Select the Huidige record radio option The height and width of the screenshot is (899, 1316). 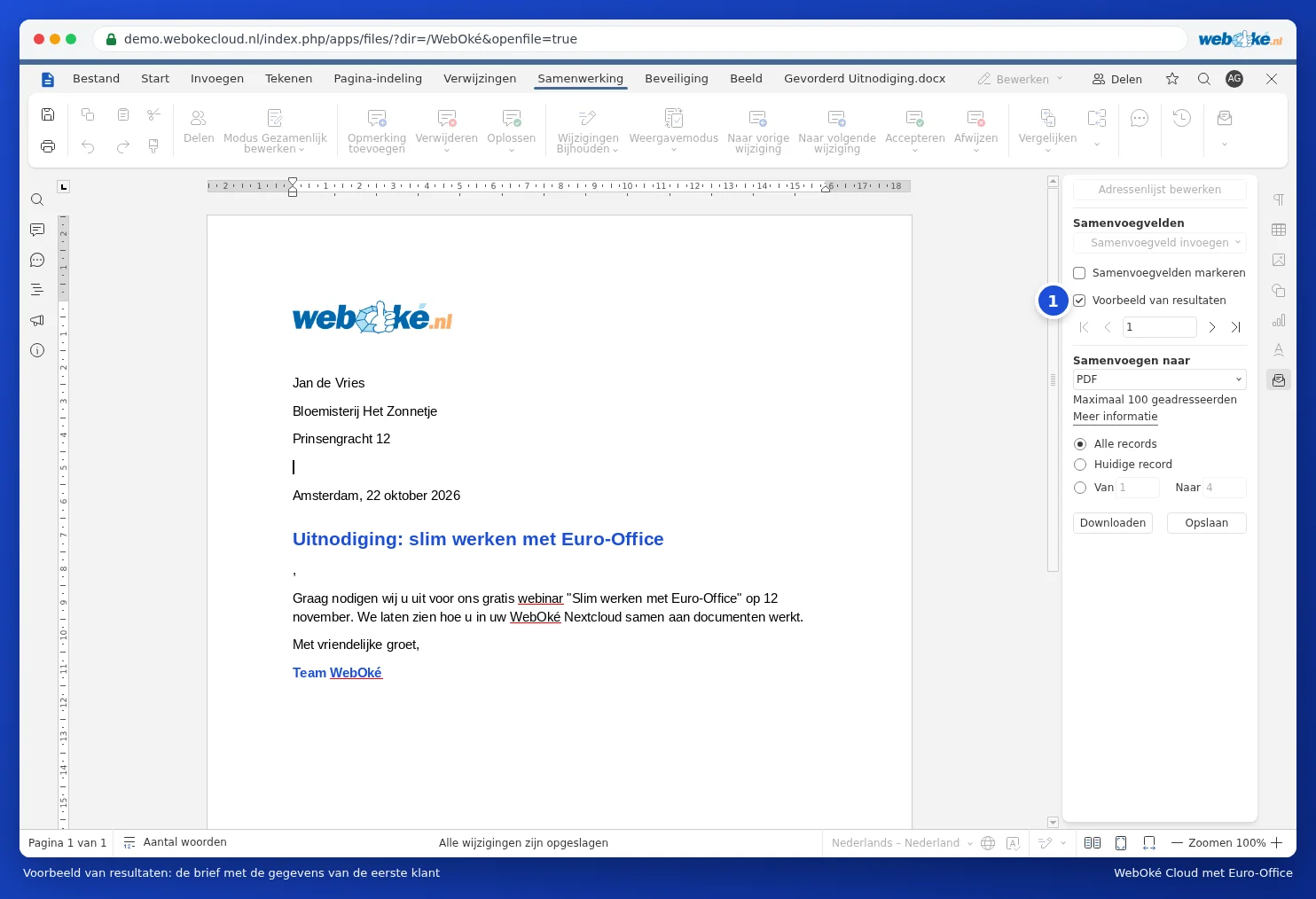(x=1080, y=465)
